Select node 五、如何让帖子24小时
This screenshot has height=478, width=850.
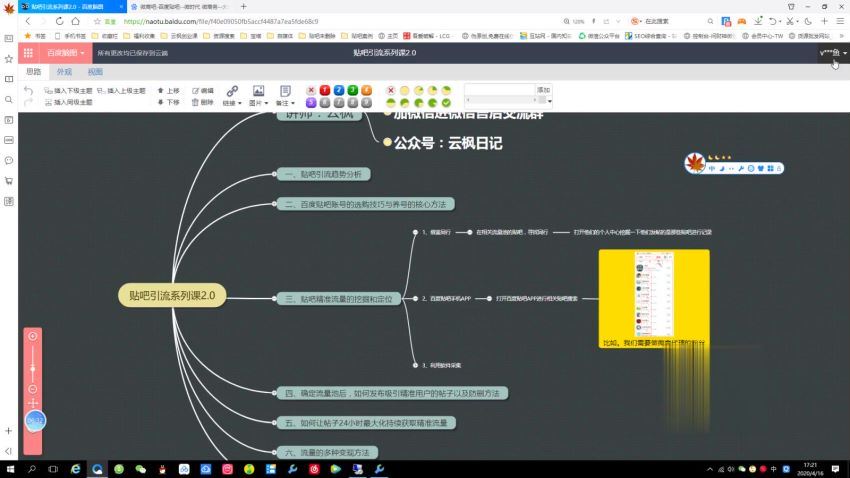[366, 423]
